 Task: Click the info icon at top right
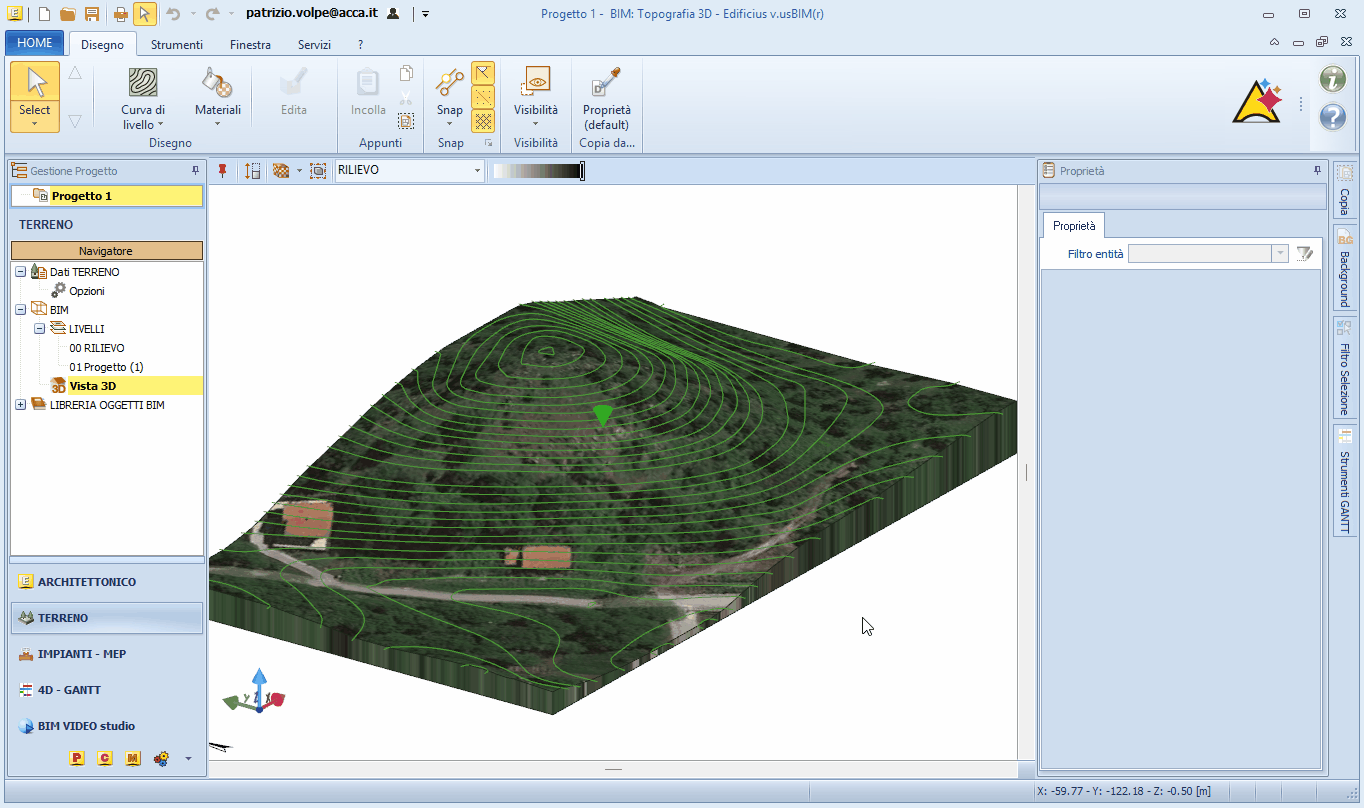[x=1332, y=79]
